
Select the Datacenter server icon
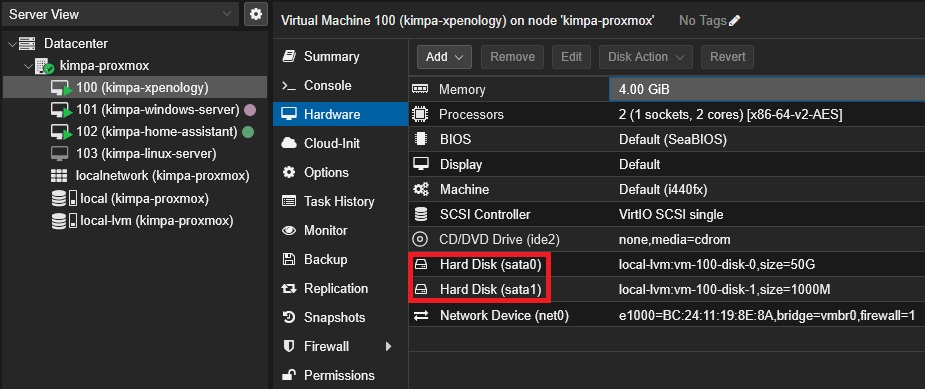point(27,44)
